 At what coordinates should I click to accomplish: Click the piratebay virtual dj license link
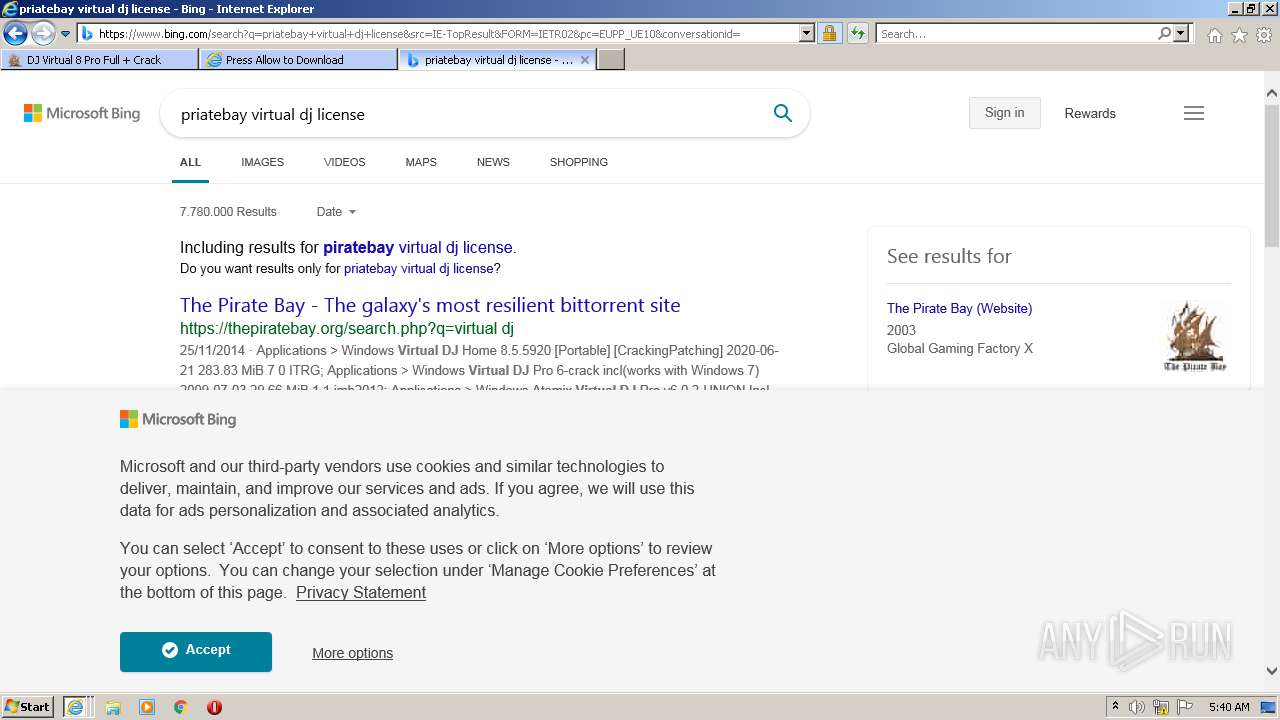[418, 247]
